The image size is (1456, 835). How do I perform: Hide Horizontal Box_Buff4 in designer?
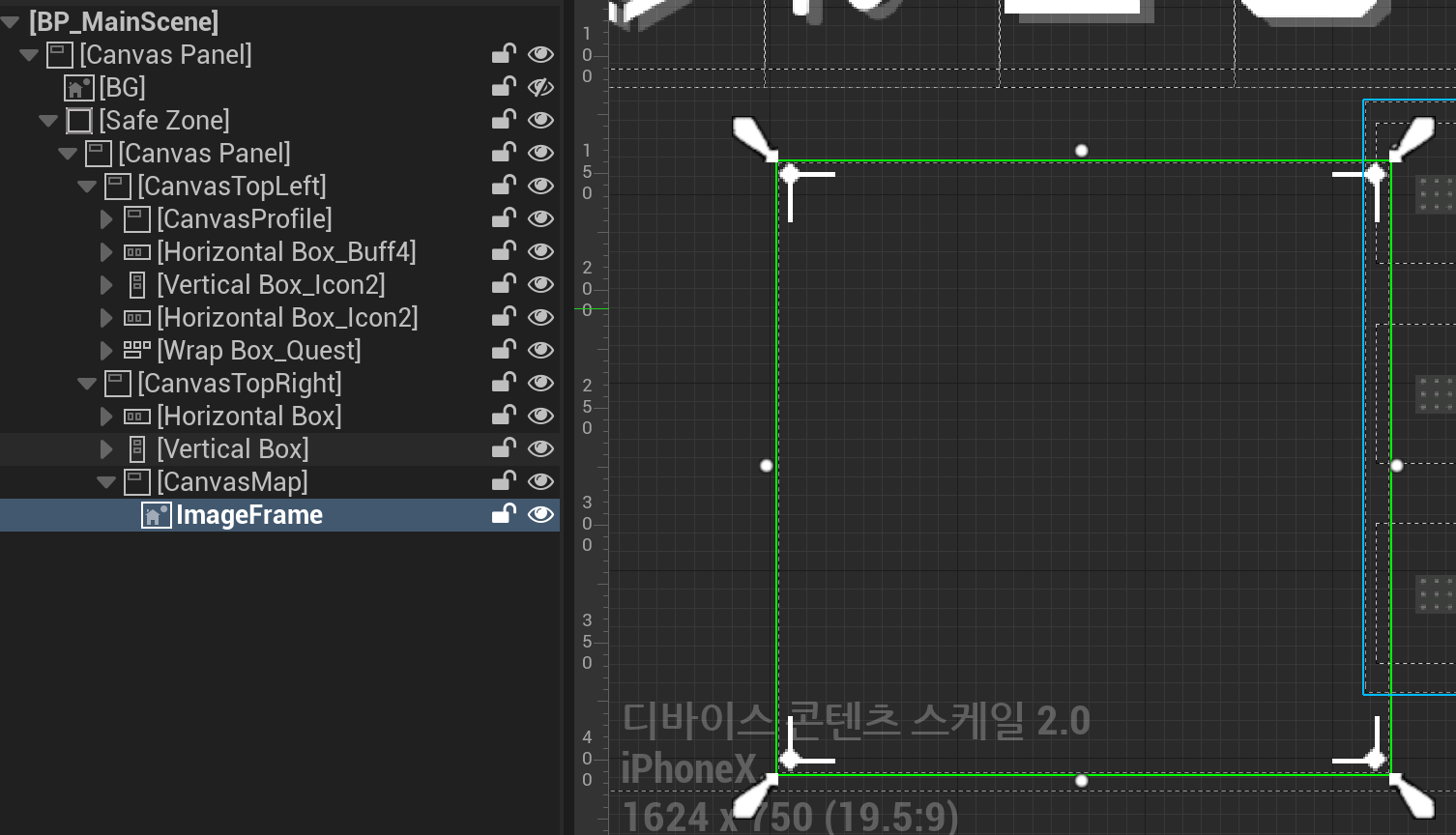(540, 251)
